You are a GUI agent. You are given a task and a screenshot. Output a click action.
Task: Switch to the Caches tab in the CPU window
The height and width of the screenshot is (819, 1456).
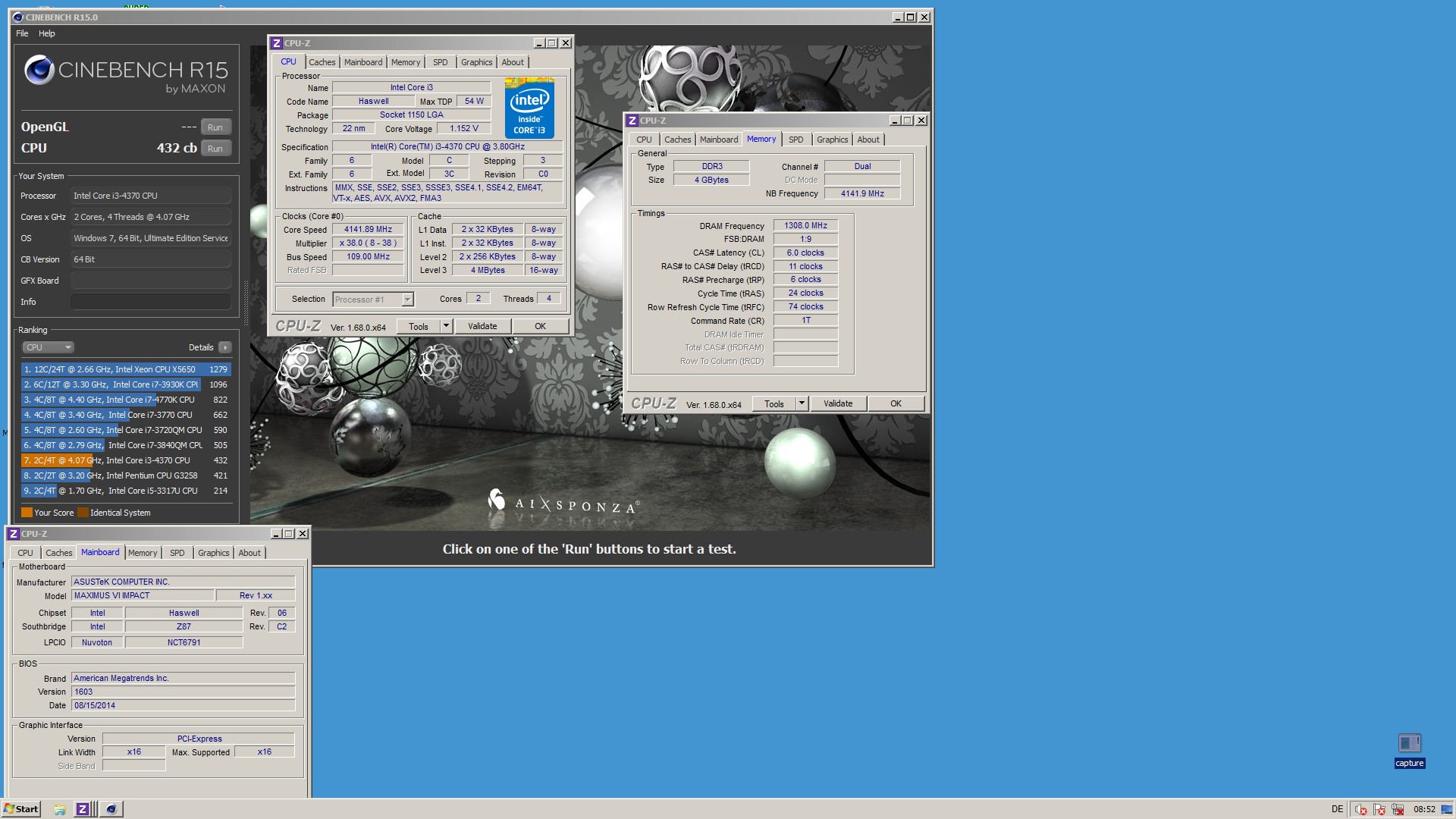(x=322, y=62)
